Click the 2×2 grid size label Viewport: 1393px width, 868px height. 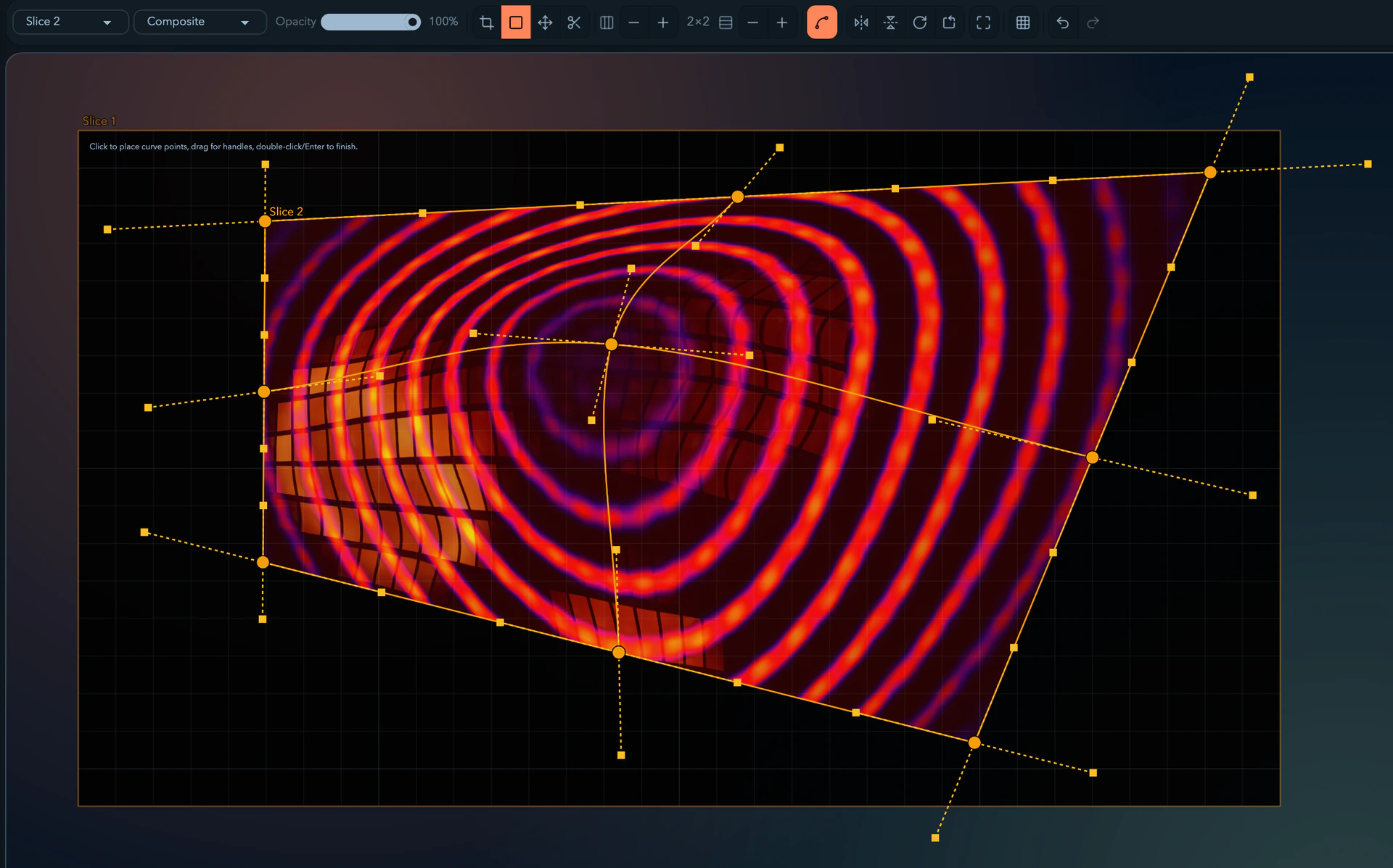click(x=698, y=22)
